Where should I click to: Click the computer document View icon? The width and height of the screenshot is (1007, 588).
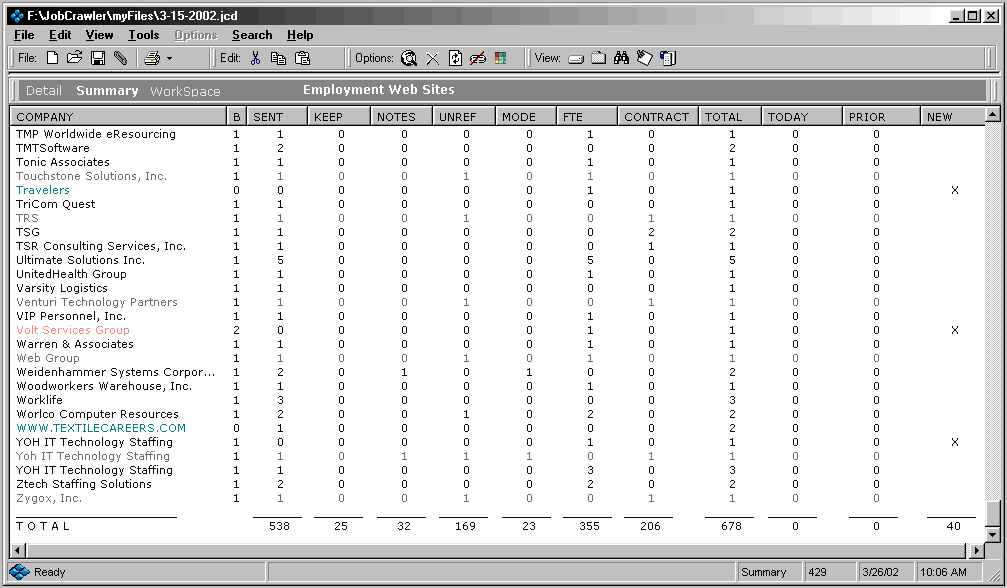pos(668,58)
